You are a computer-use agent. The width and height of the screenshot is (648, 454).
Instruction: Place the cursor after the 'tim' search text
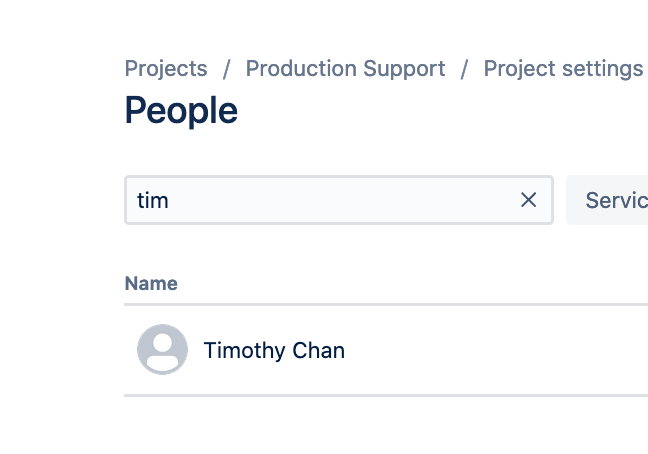(x=170, y=201)
